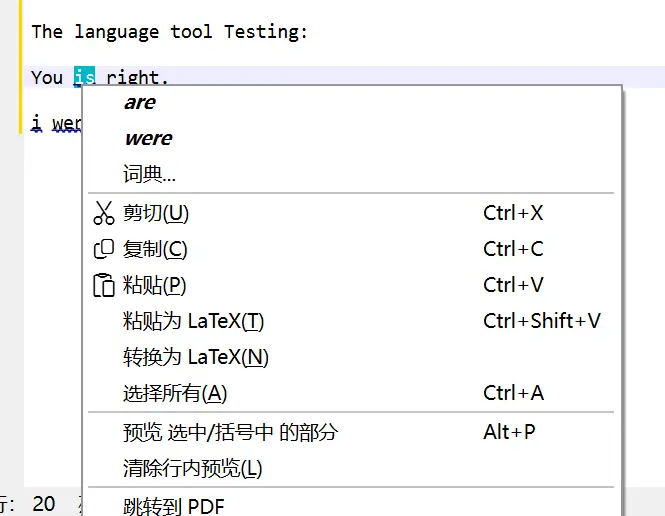Choose 清除行内预览(L) menu item
The width and height of the screenshot is (665, 516).
click(x=192, y=468)
